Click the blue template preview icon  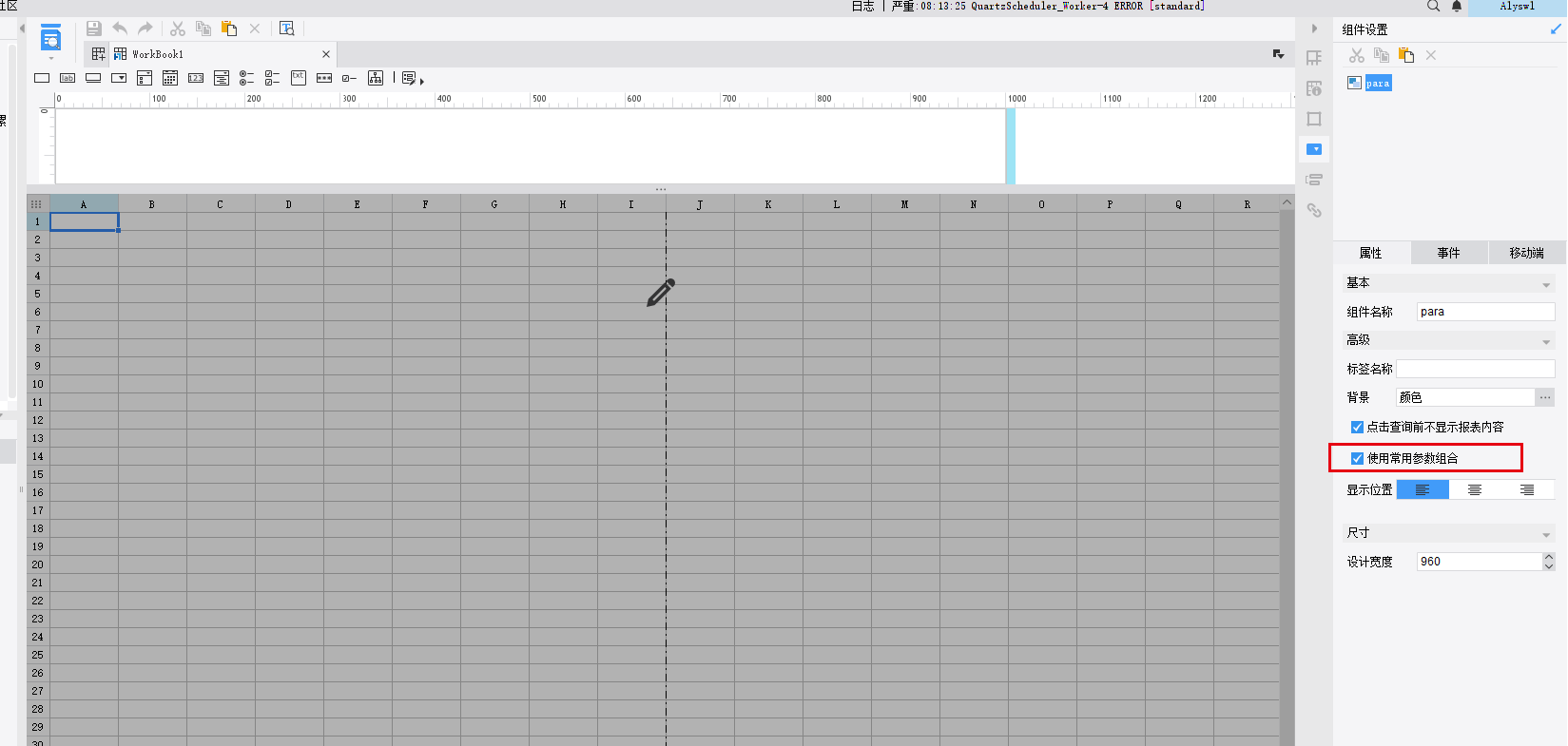(50, 38)
